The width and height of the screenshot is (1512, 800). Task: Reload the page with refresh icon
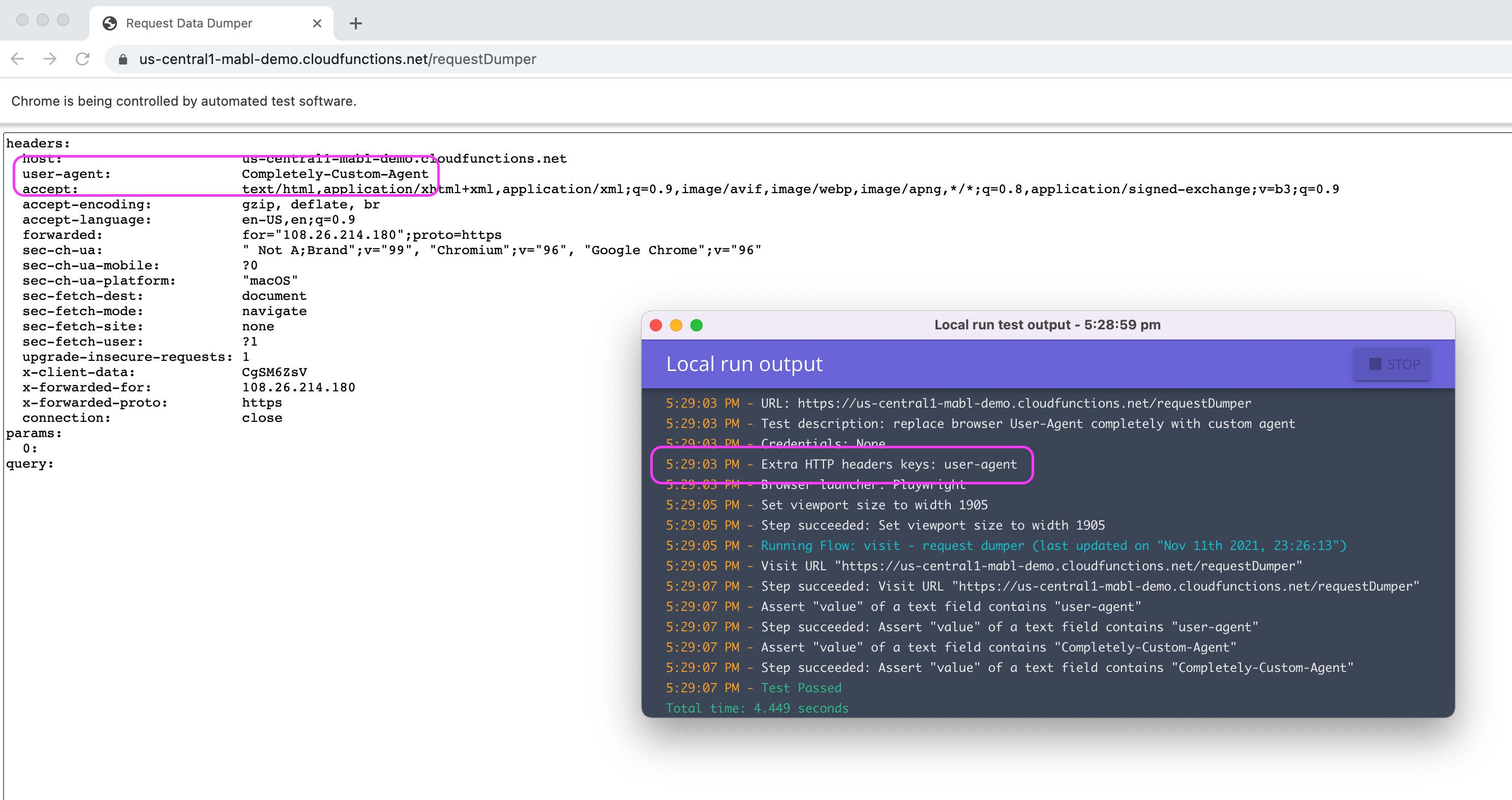[83, 58]
